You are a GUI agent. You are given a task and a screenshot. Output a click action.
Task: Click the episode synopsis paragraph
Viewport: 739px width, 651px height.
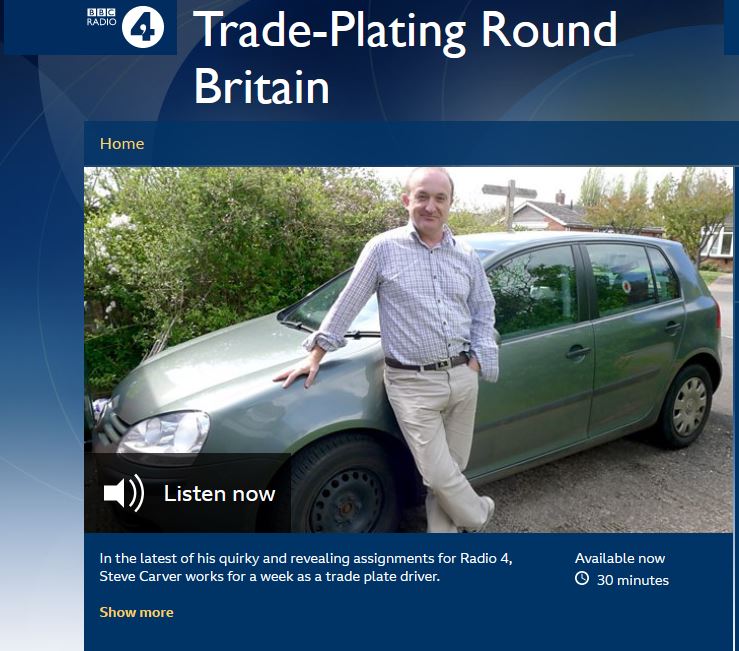pyautogui.click(x=306, y=567)
